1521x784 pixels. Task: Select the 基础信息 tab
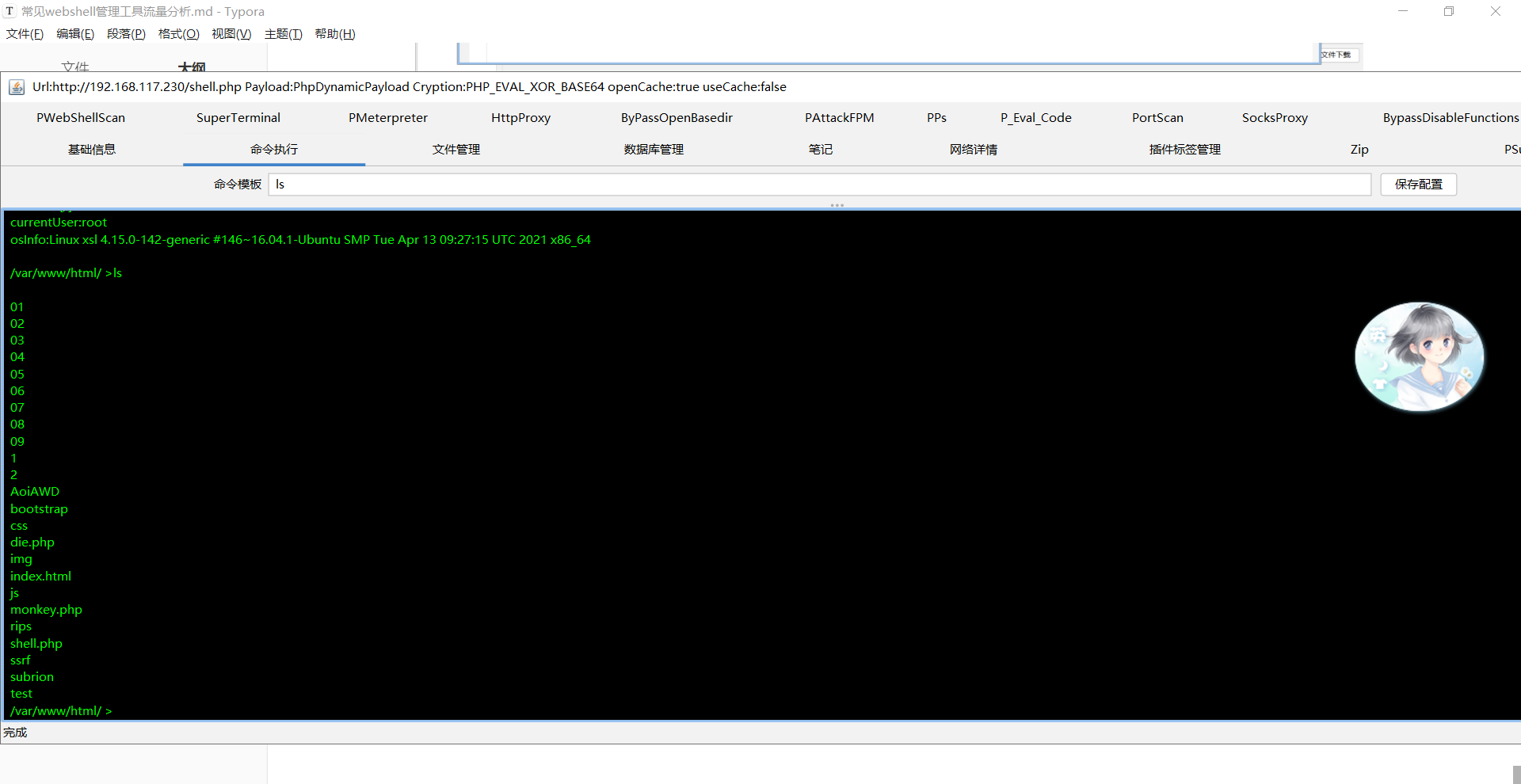coord(92,150)
